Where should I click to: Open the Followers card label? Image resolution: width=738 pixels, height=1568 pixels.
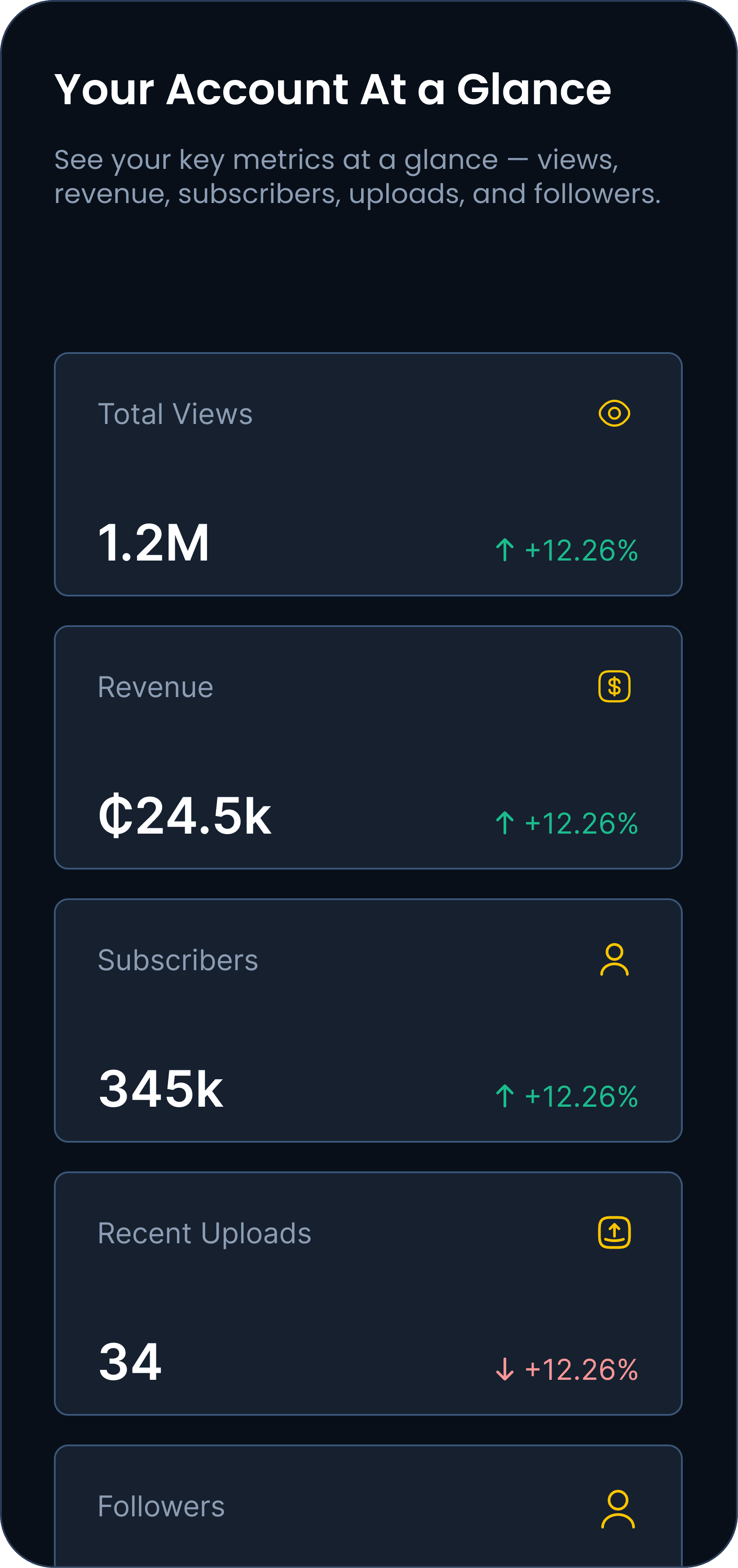click(x=161, y=1506)
